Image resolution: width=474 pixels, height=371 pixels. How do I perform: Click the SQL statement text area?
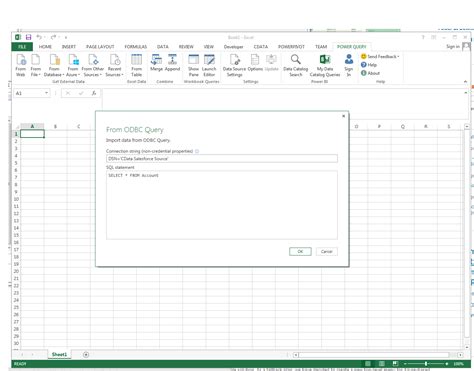[222, 205]
